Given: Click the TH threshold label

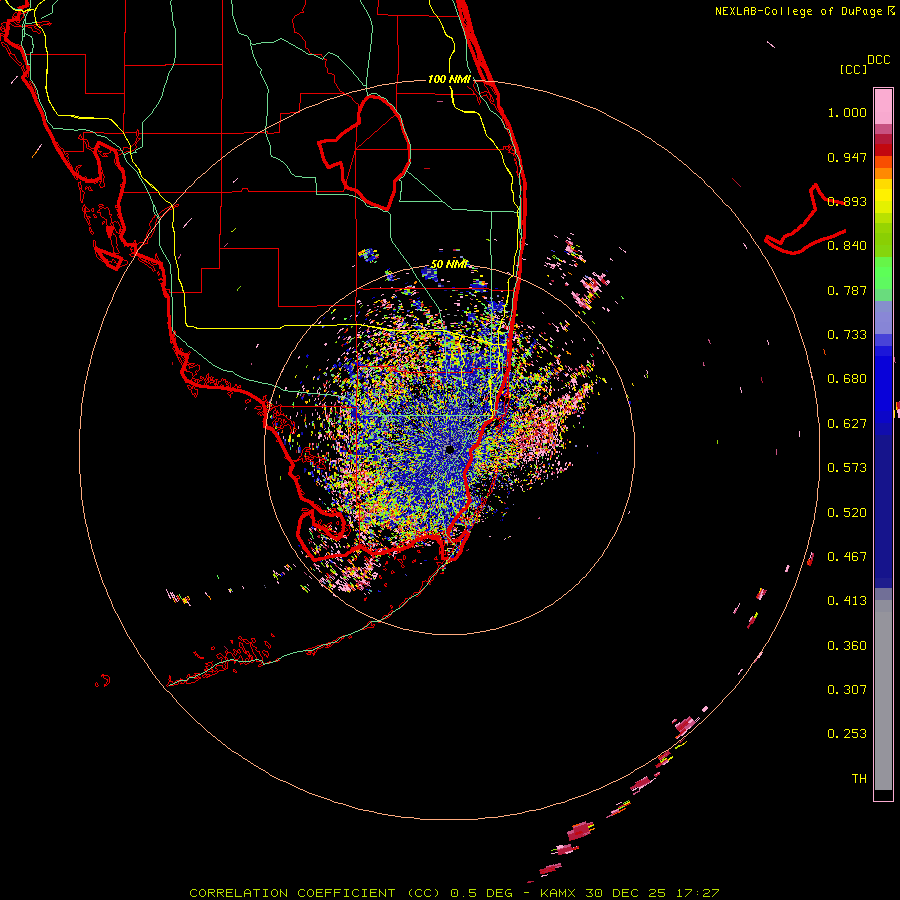Looking at the screenshot, I should pos(859,778).
